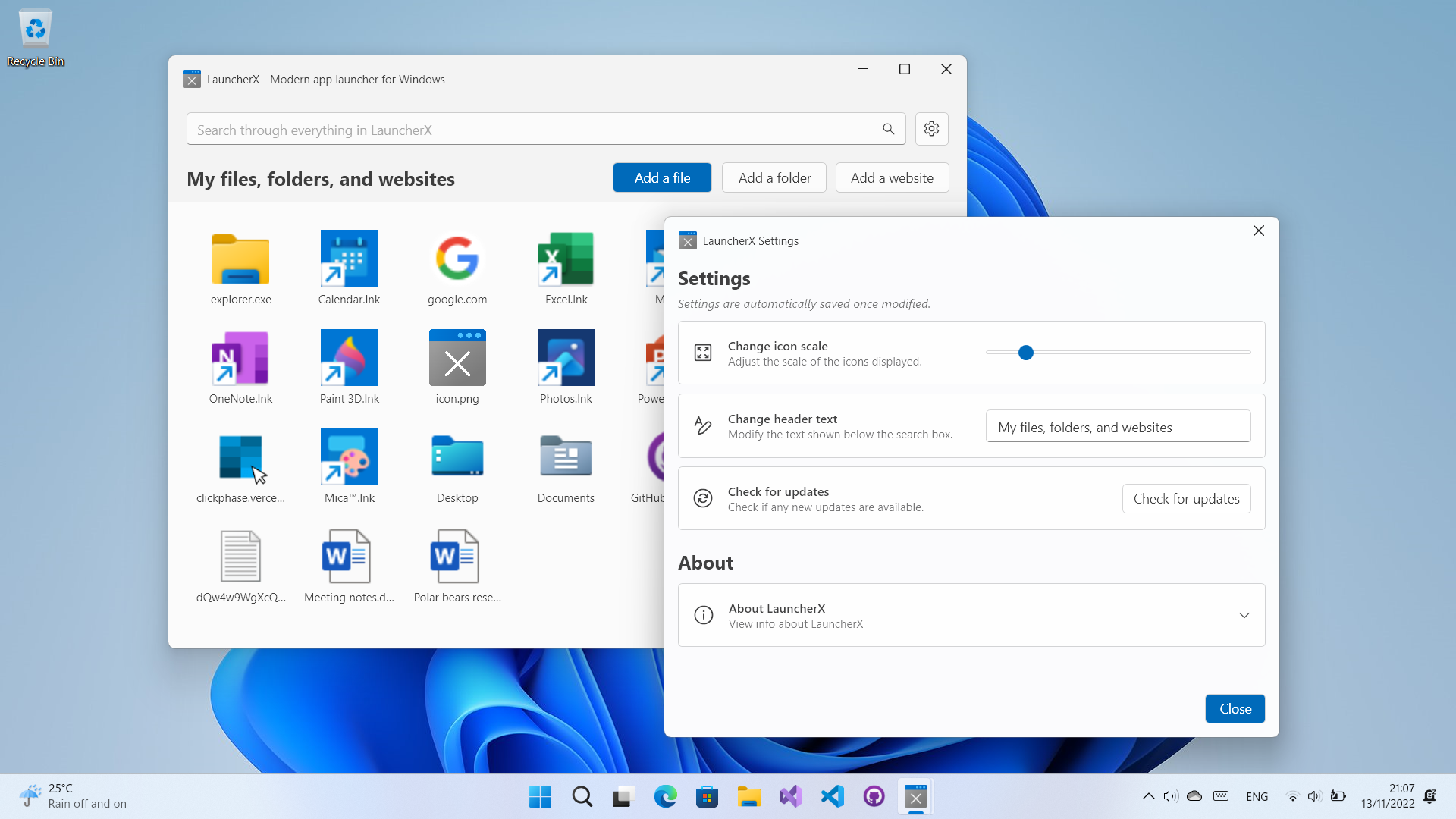This screenshot has height=819, width=1456.
Task: Click ENG language indicator
Action: tap(1257, 796)
